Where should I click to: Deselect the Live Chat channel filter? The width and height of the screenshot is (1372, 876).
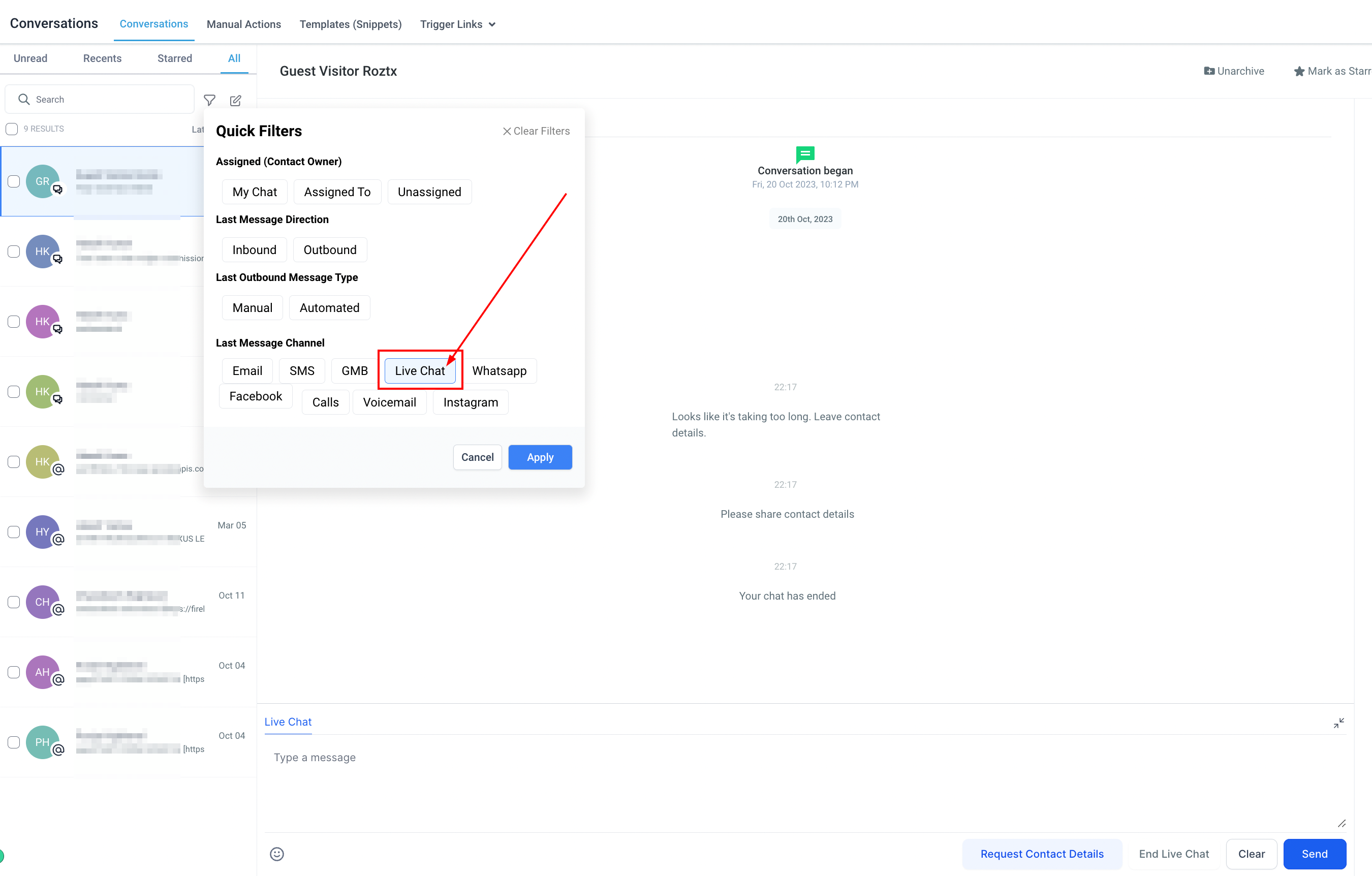tap(420, 371)
